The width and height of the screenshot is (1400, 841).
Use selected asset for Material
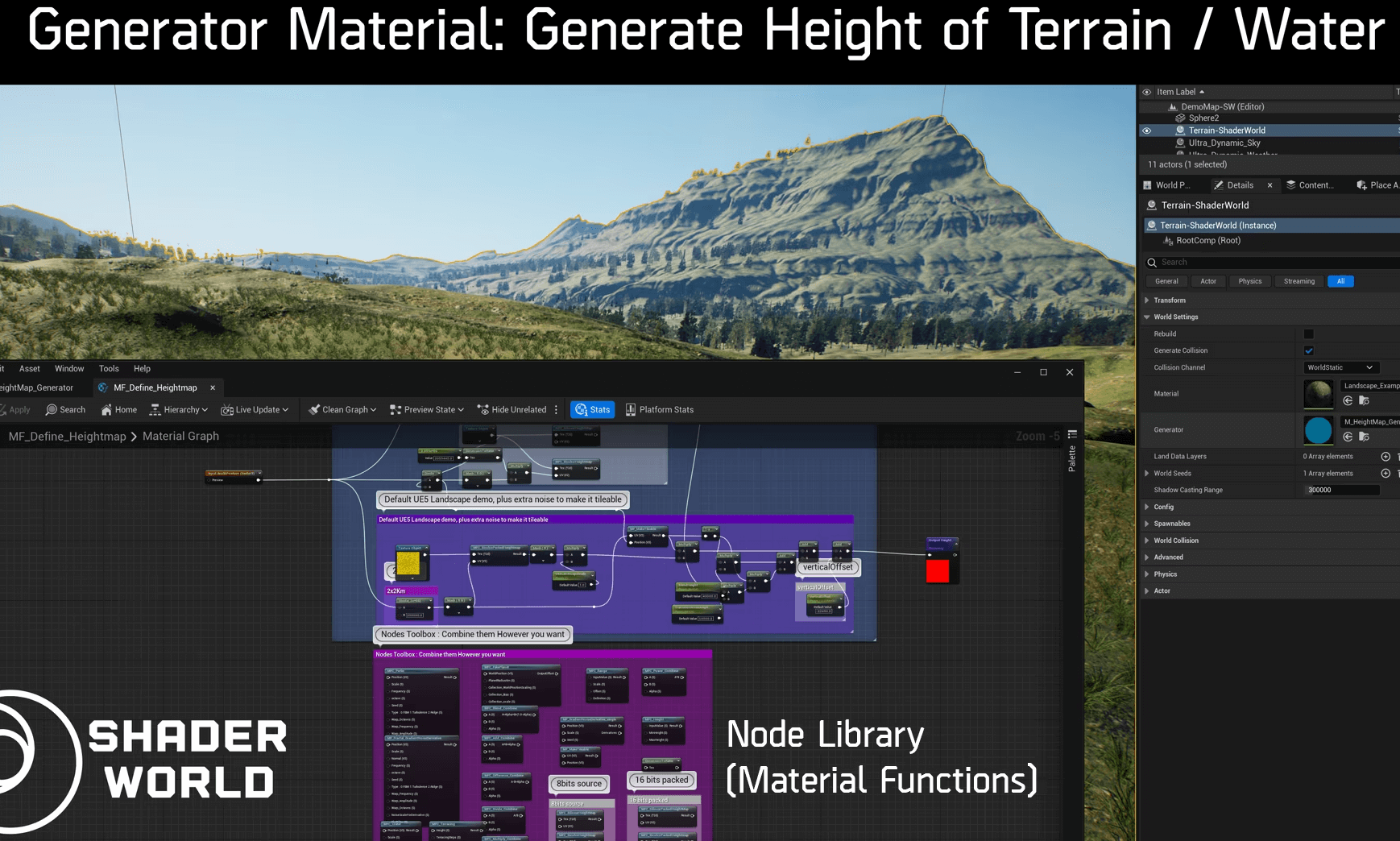(x=1348, y=400)
